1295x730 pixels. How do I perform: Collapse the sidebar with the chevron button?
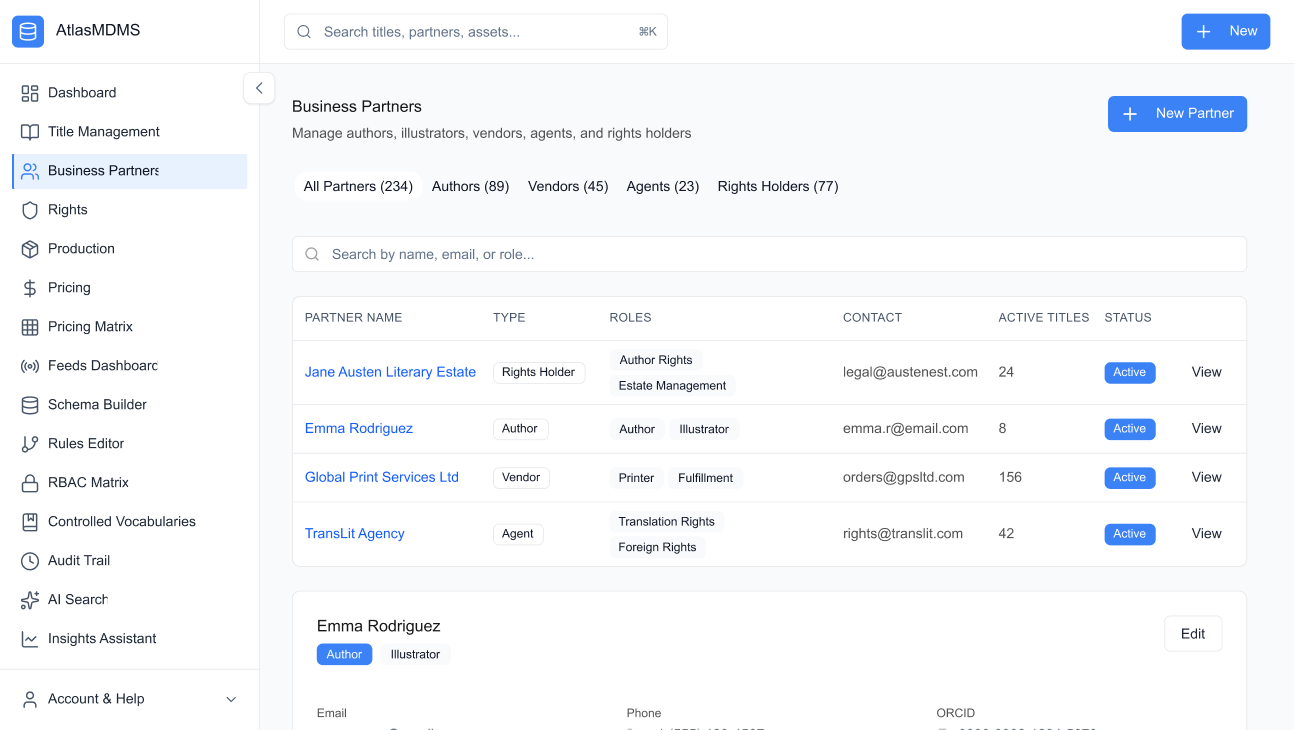coord(259,88)
